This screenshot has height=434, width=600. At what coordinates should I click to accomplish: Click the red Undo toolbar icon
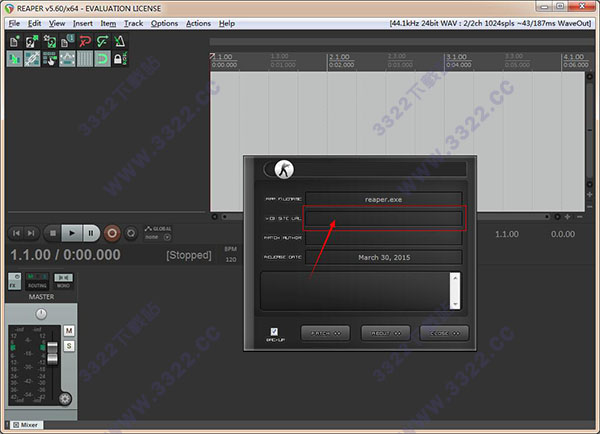(85, 41)
